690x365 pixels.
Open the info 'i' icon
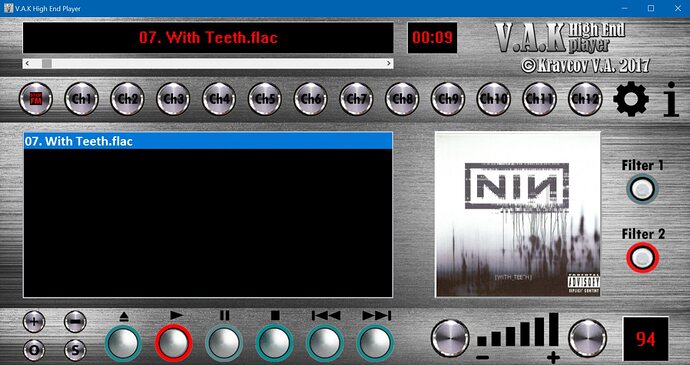[671, 99]
